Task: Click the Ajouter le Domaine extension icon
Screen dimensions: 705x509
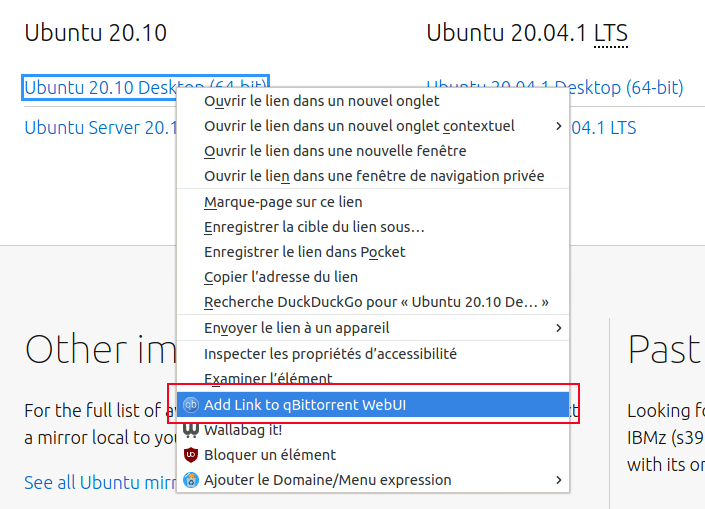Action: 191,480
